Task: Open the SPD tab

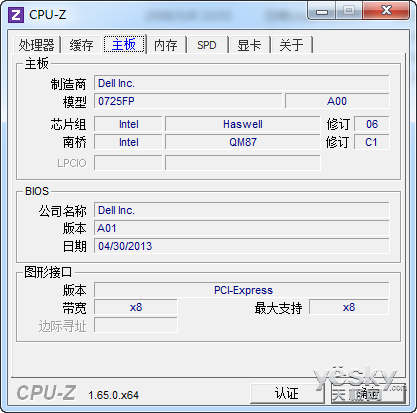Action: [x=207, y=45]
